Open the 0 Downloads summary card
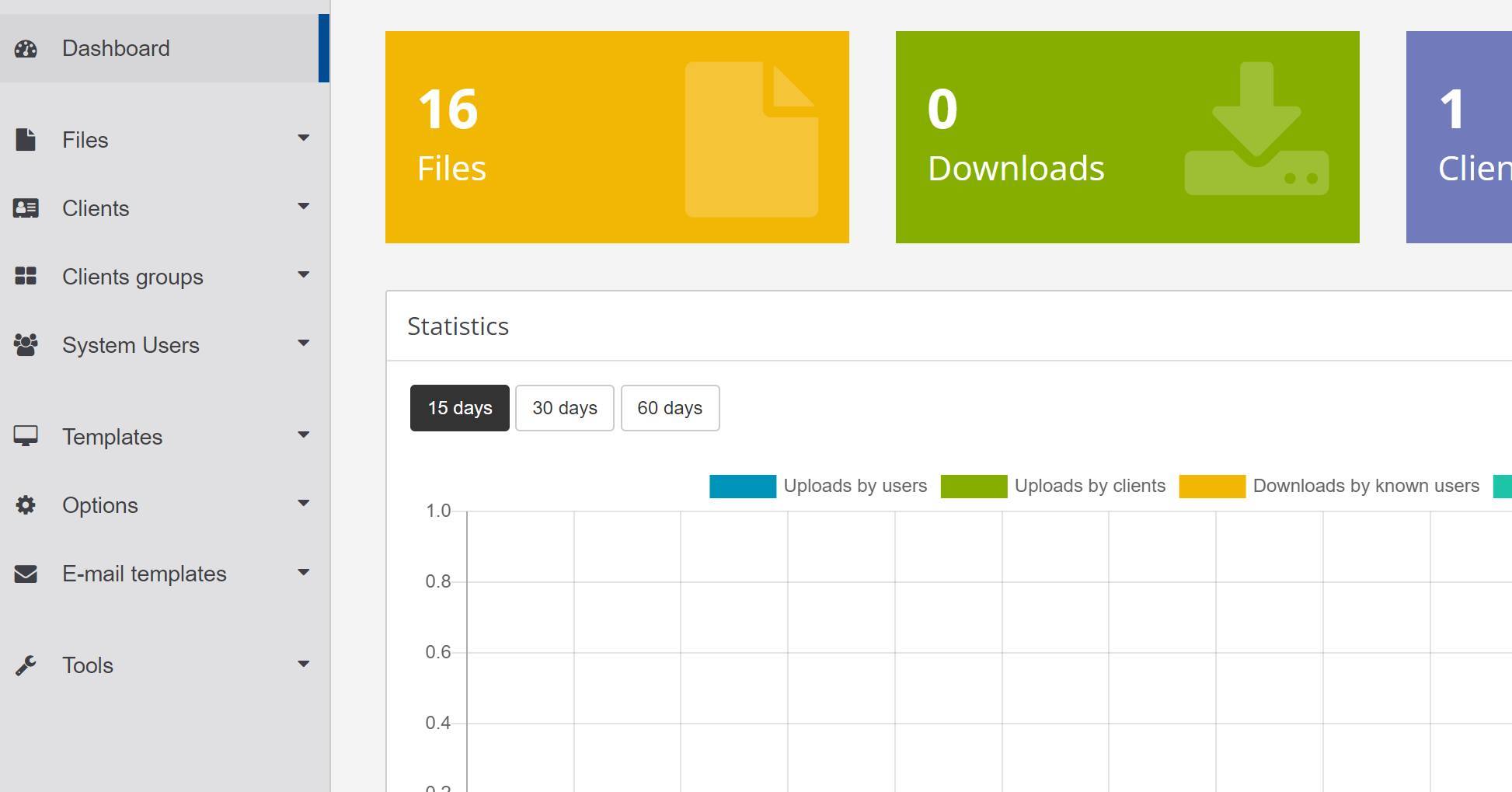The image size is (1512, 792). pyautogui.click(x=1127, y=137)
